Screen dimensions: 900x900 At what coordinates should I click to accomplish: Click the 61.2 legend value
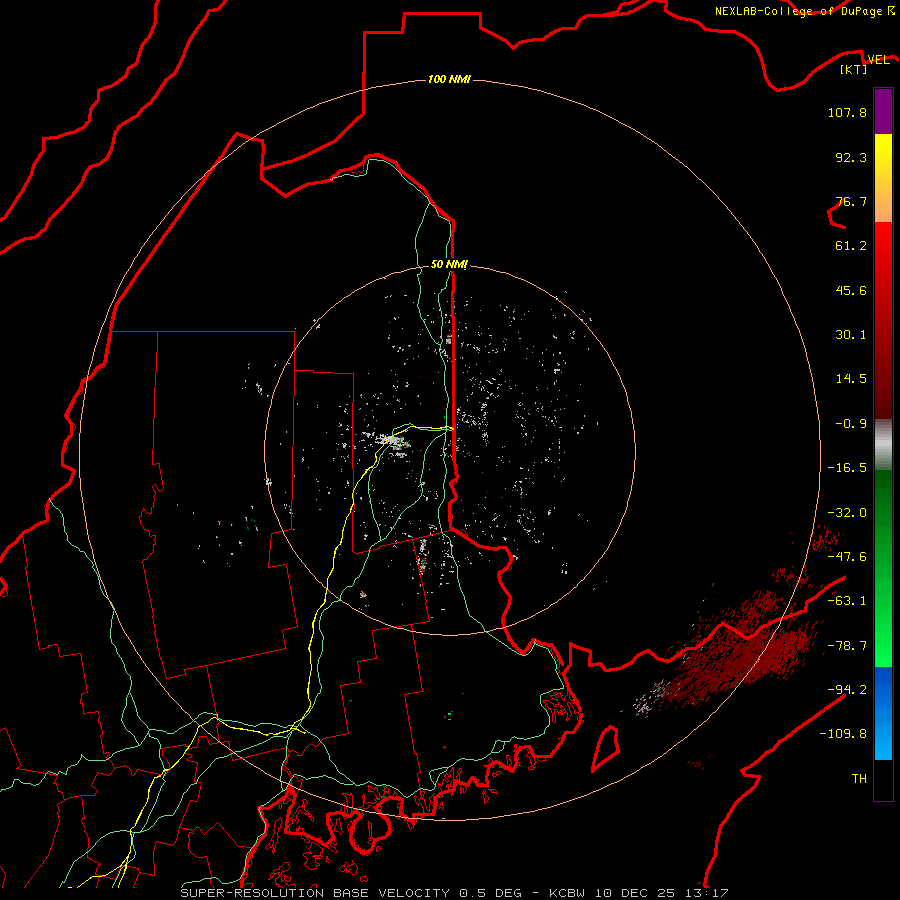pyautogui.click(x=851, y=246)
